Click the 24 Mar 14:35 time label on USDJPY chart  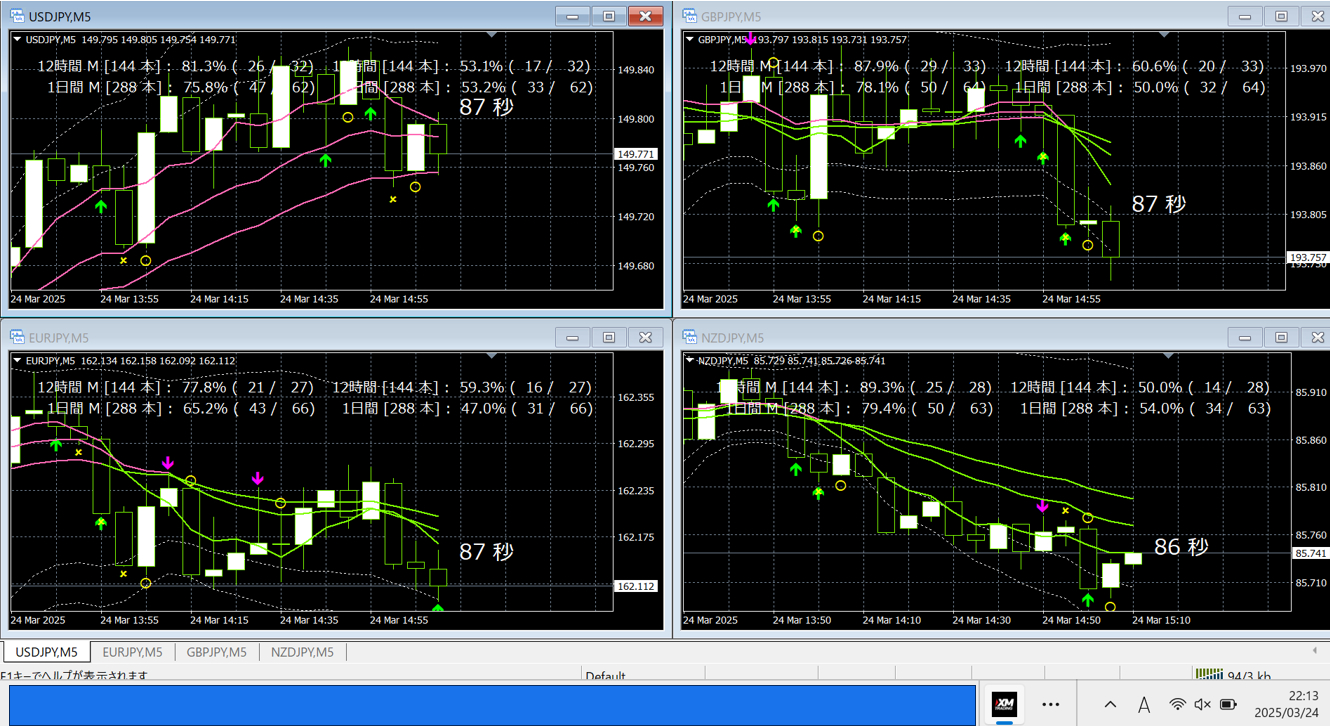(309, 298)
